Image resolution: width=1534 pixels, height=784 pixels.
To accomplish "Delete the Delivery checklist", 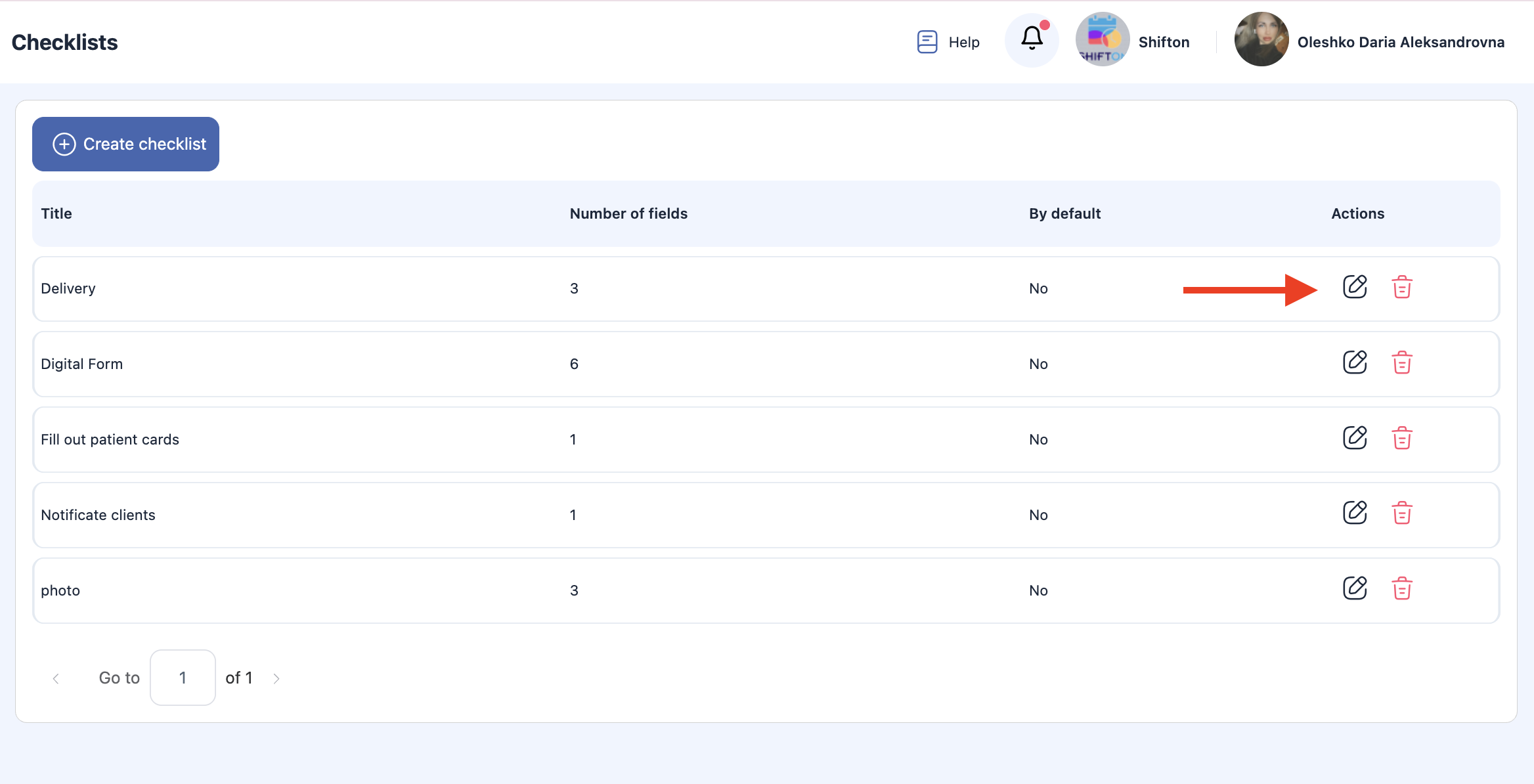I will (1401, 287).
